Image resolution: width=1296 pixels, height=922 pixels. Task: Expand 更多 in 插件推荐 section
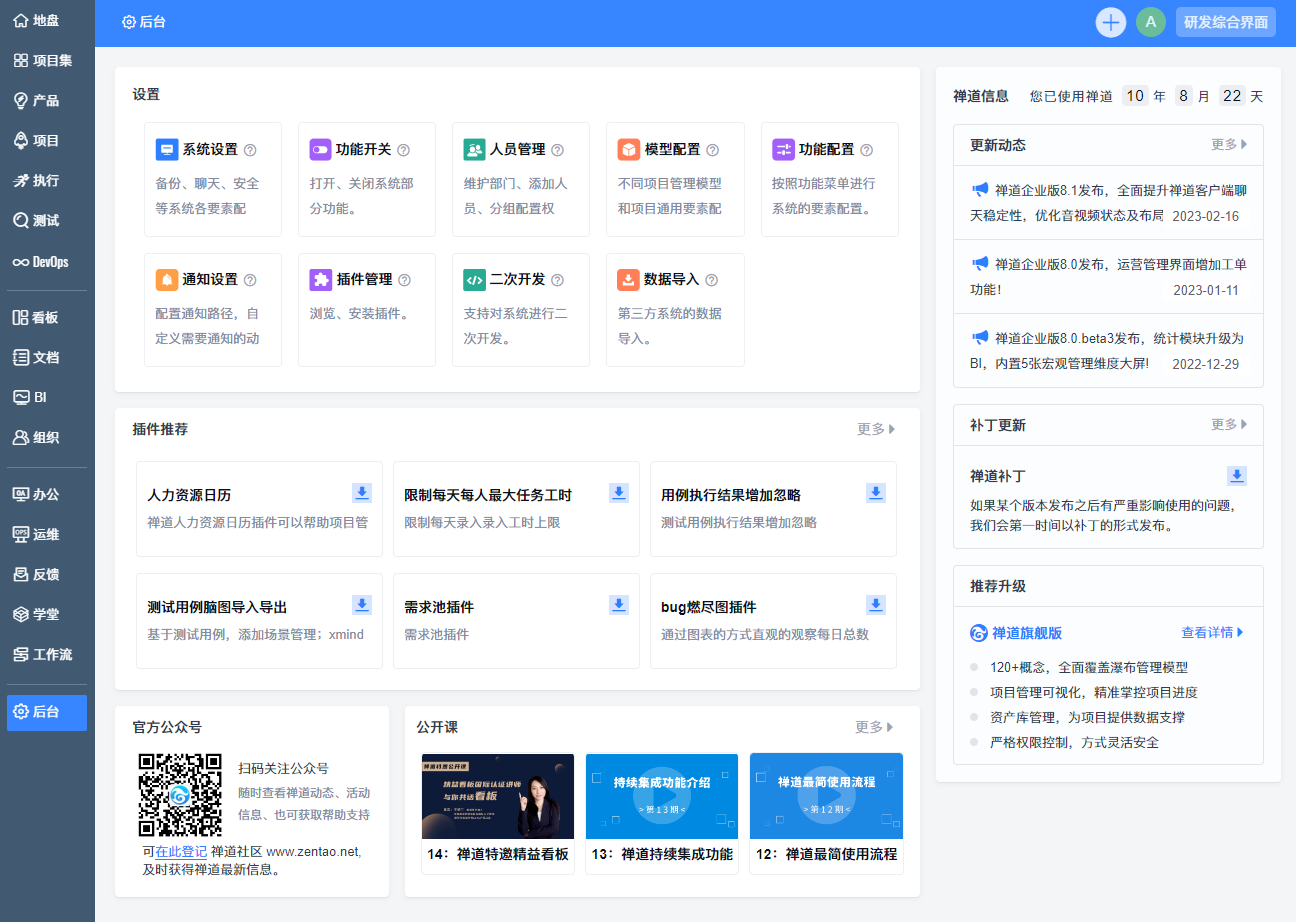[x=876, y=429]
